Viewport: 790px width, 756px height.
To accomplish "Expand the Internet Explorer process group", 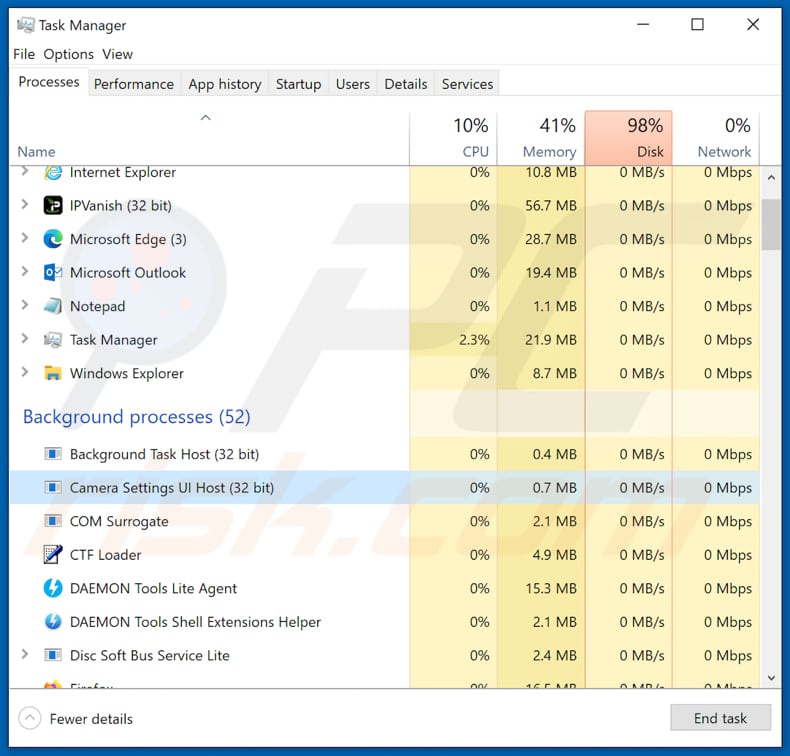I will click(x=24, y=172).
